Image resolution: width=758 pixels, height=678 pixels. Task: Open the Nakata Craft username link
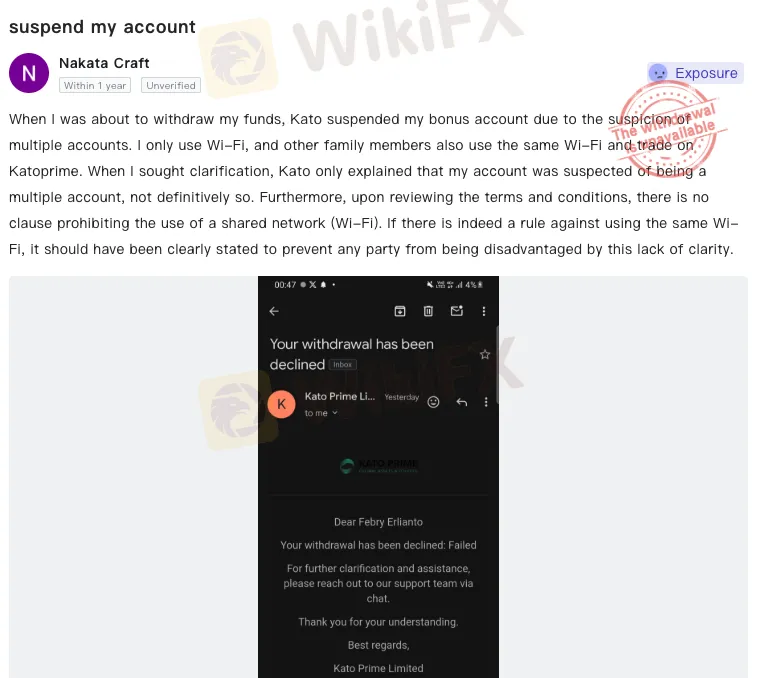[x=104, y=63]
